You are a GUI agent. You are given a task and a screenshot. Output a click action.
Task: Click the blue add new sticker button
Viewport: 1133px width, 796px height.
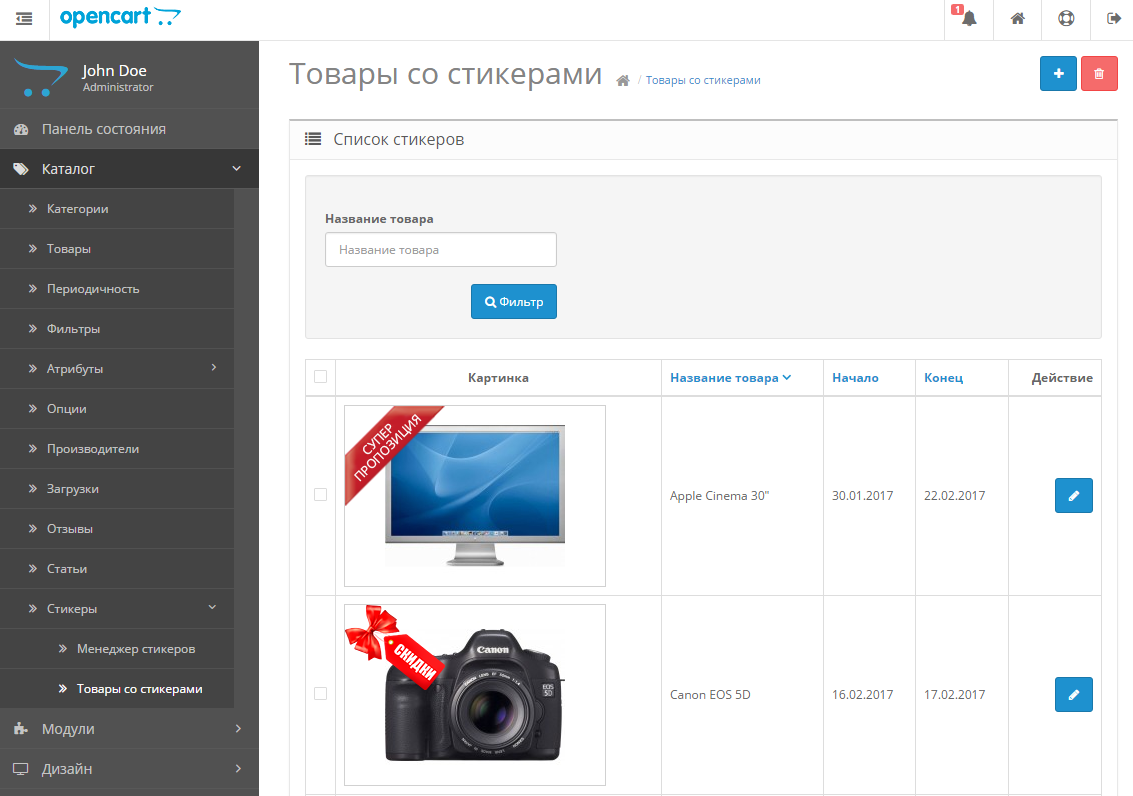point(1058,74)
